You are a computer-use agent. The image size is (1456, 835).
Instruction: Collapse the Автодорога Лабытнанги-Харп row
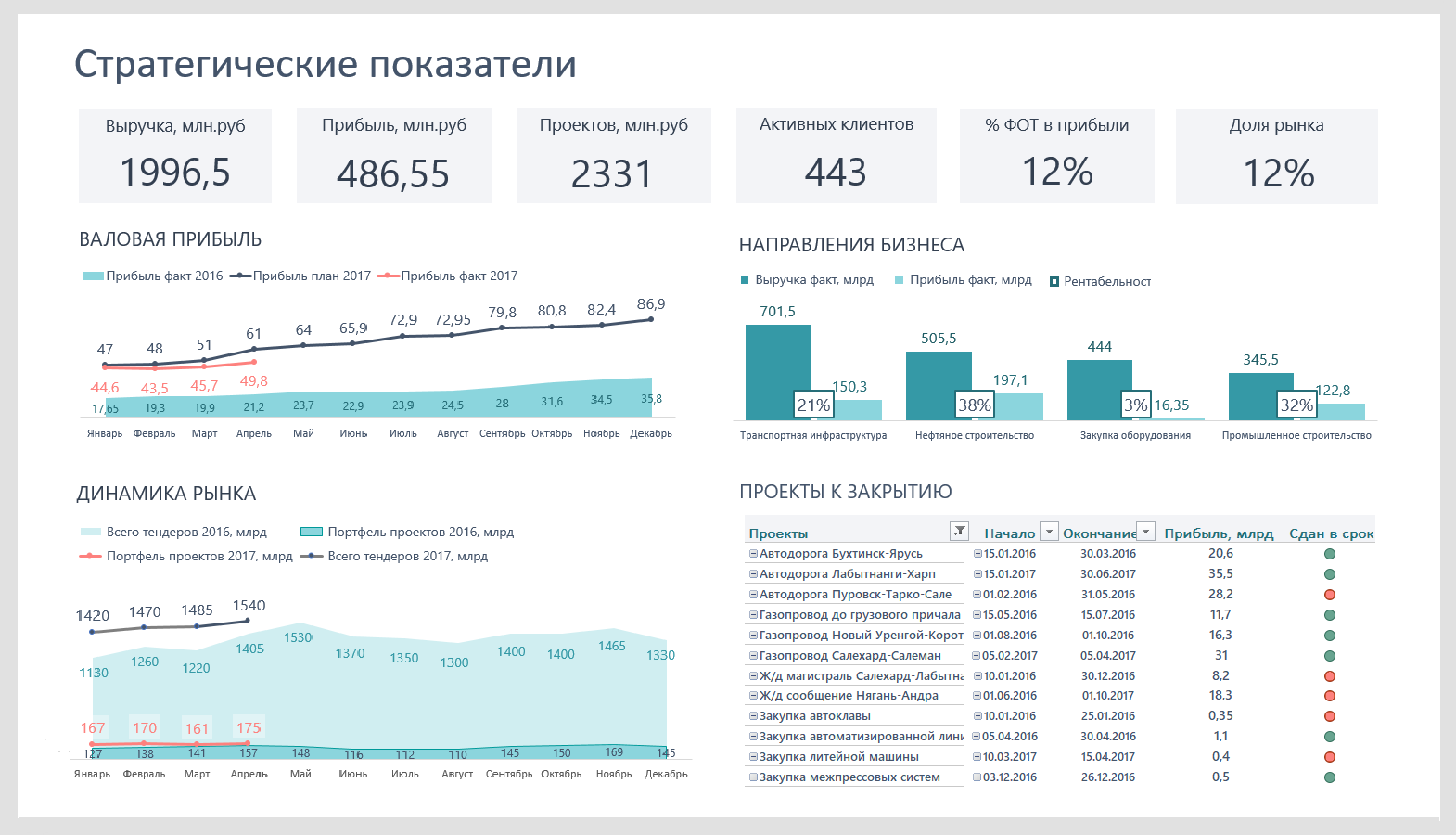[753, 574]
